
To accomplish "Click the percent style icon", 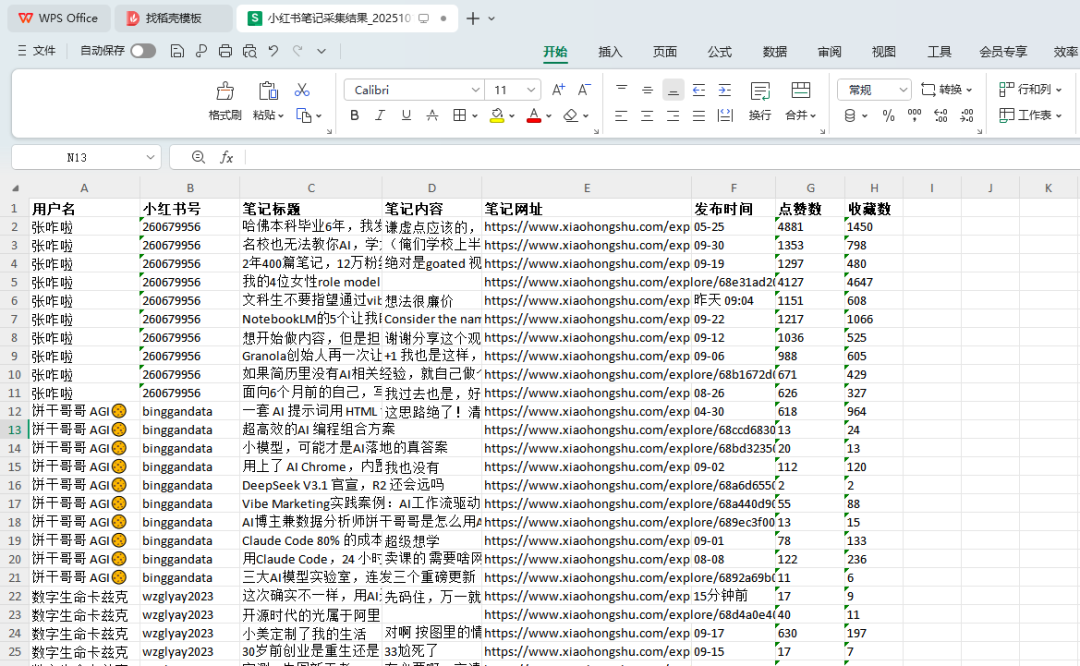I will [x=888, y=116].
